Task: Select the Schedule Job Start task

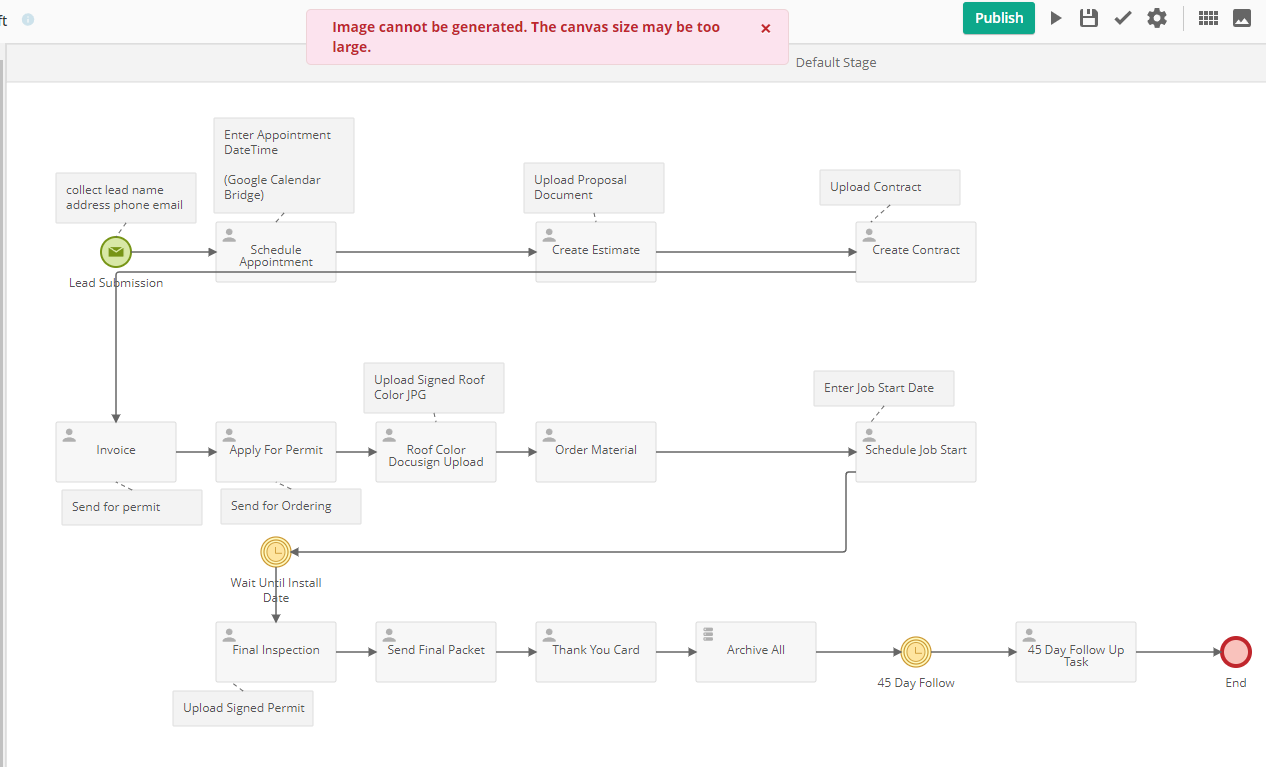Action: [916, 452]
